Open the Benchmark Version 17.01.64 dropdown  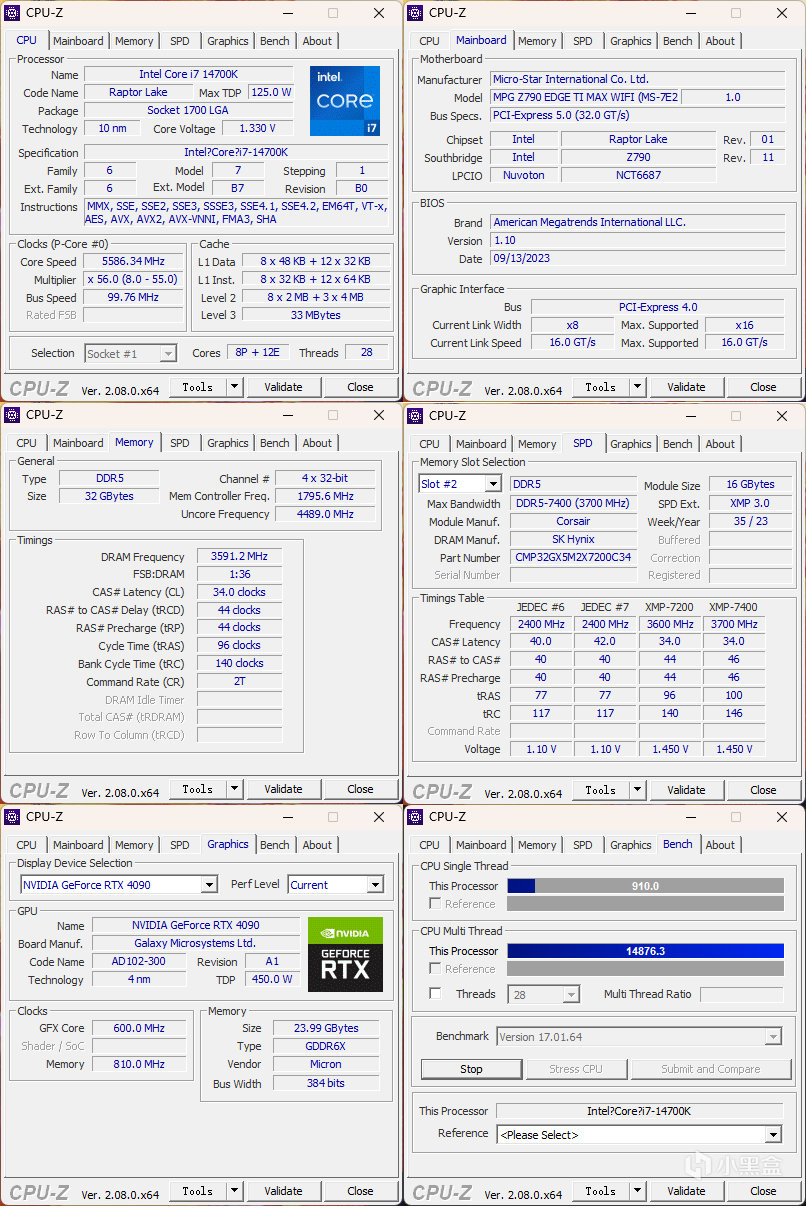(x=773, y=1037)
